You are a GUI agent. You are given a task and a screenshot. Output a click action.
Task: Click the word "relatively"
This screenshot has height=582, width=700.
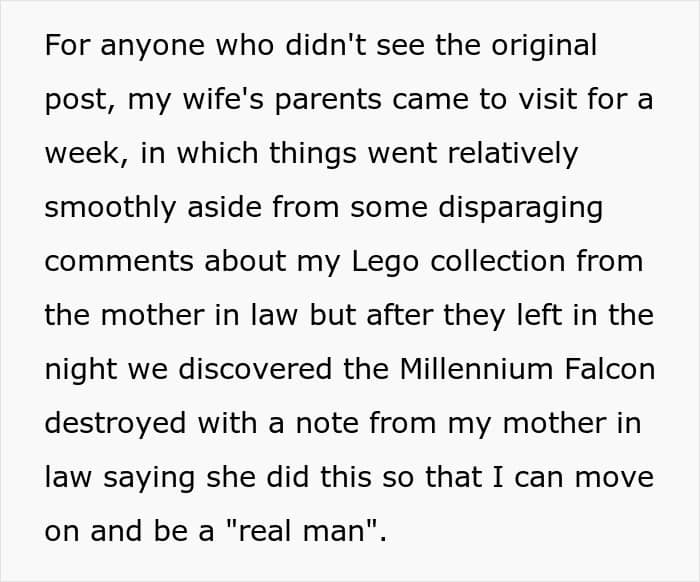point(512,155)
